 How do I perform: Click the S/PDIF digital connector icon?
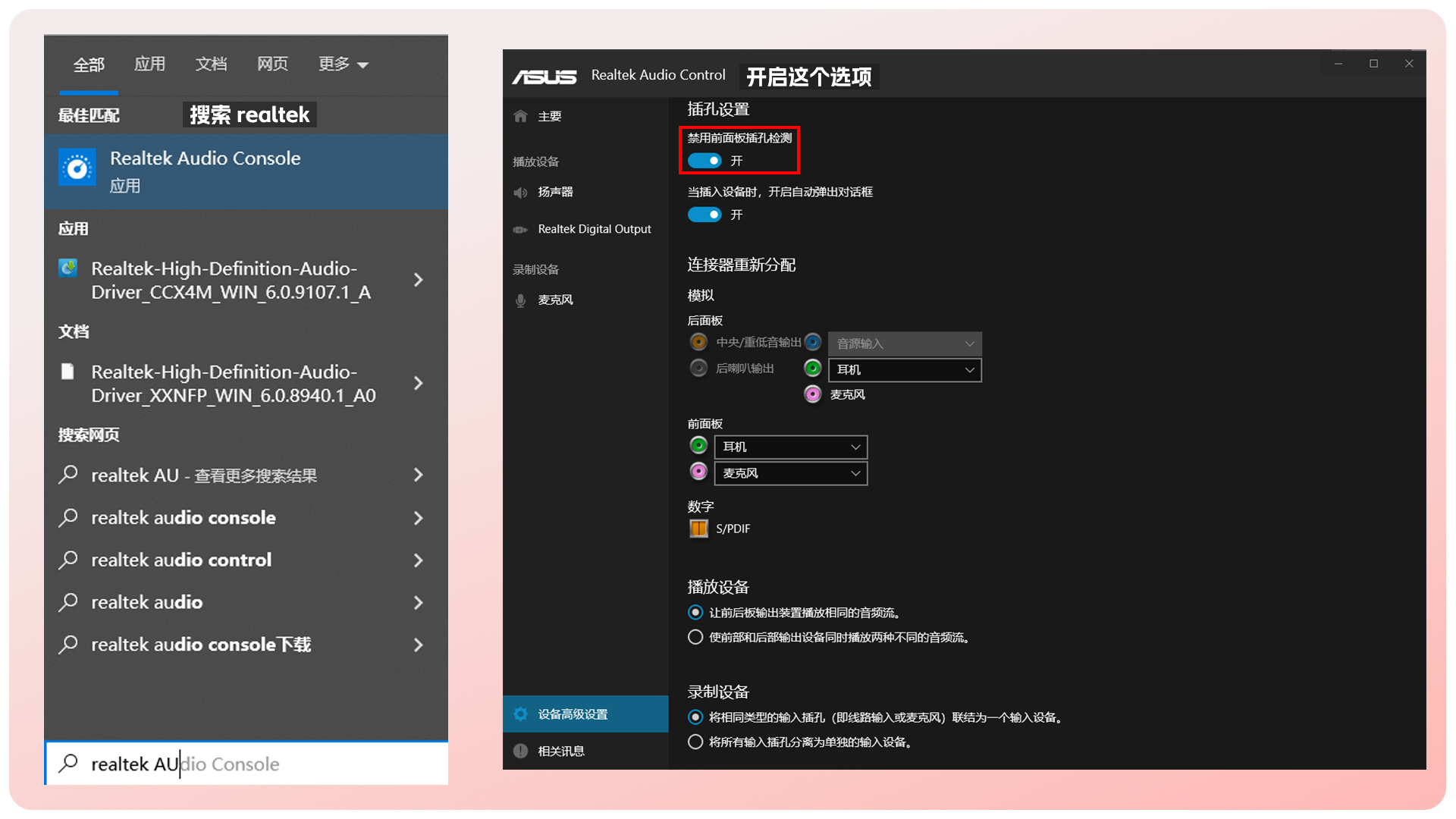click(698, 529)
